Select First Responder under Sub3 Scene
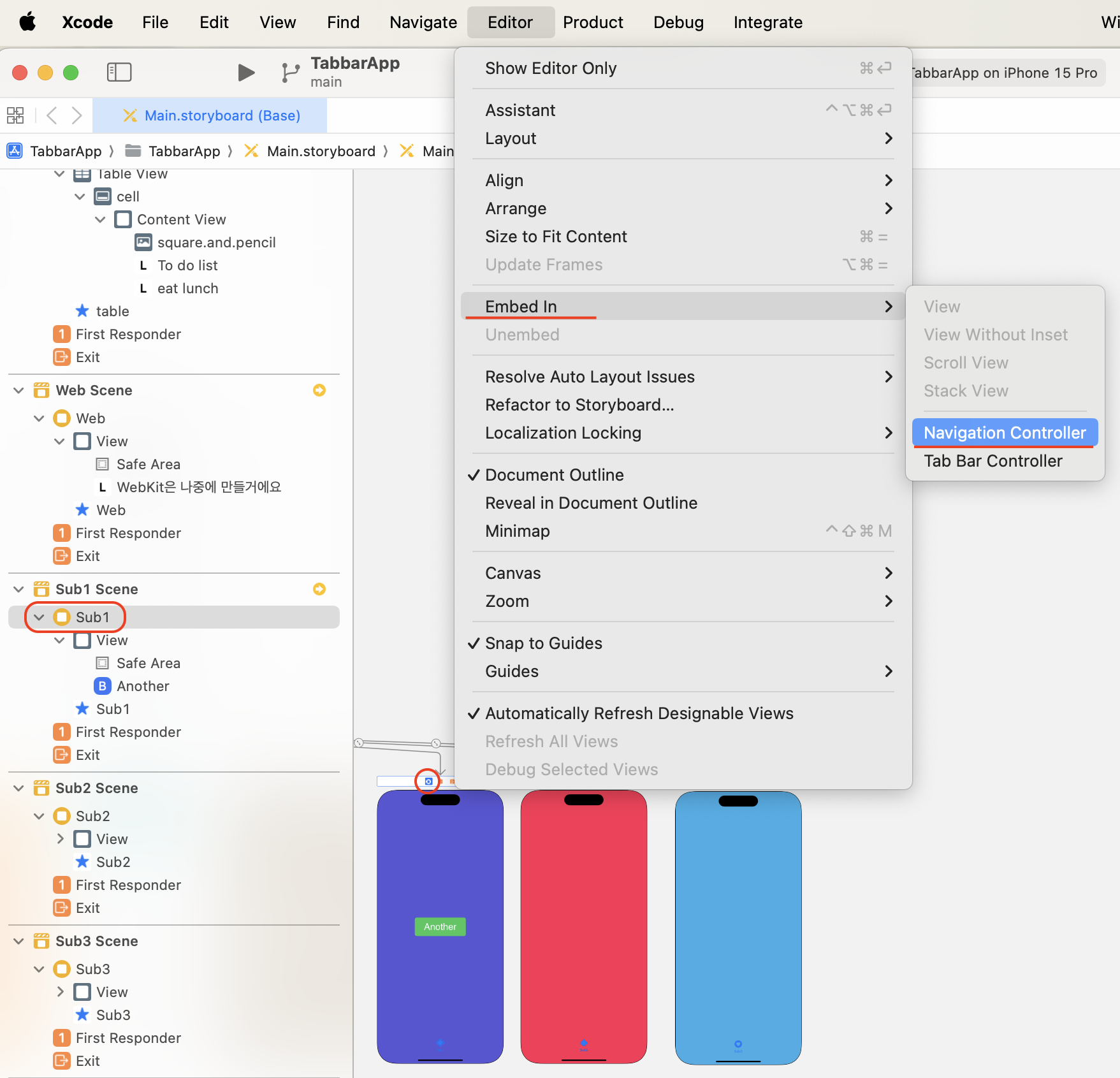The image size is (1120, 1078). (117, 1038)
